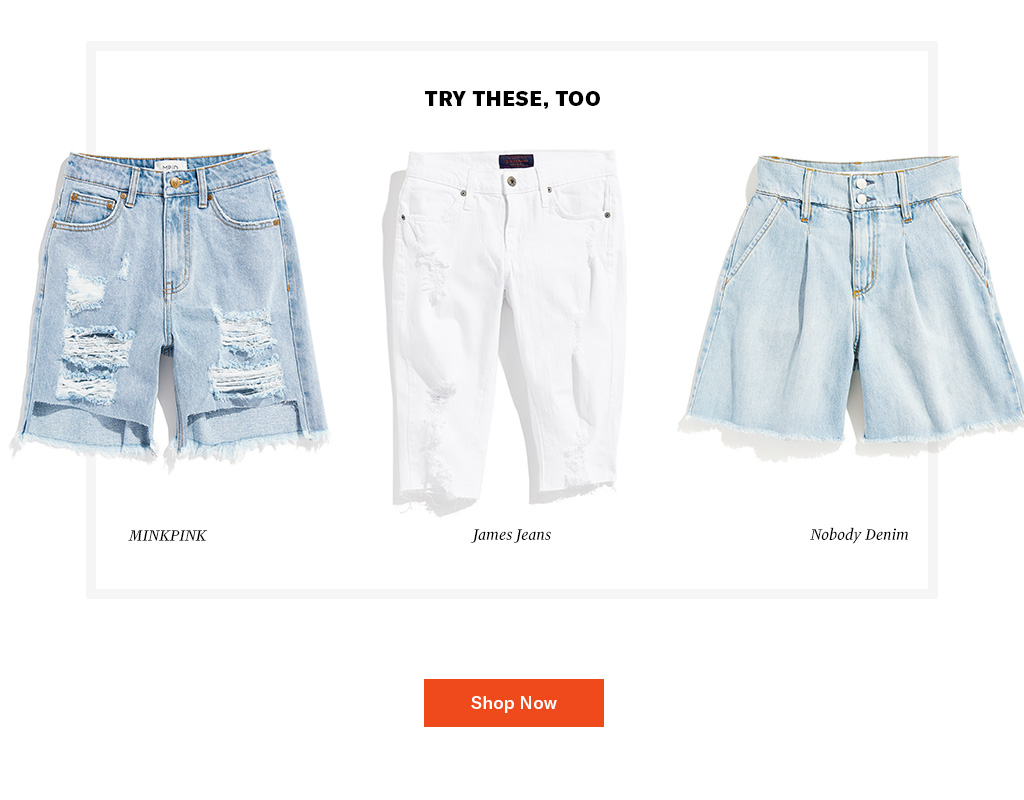Click copper waist button on MINKPINK shorts

coord(175,184)
